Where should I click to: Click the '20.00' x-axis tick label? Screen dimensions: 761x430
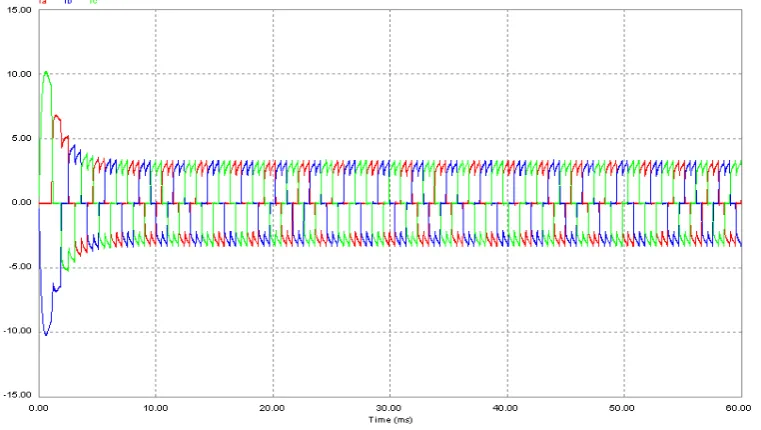(272, 408)
